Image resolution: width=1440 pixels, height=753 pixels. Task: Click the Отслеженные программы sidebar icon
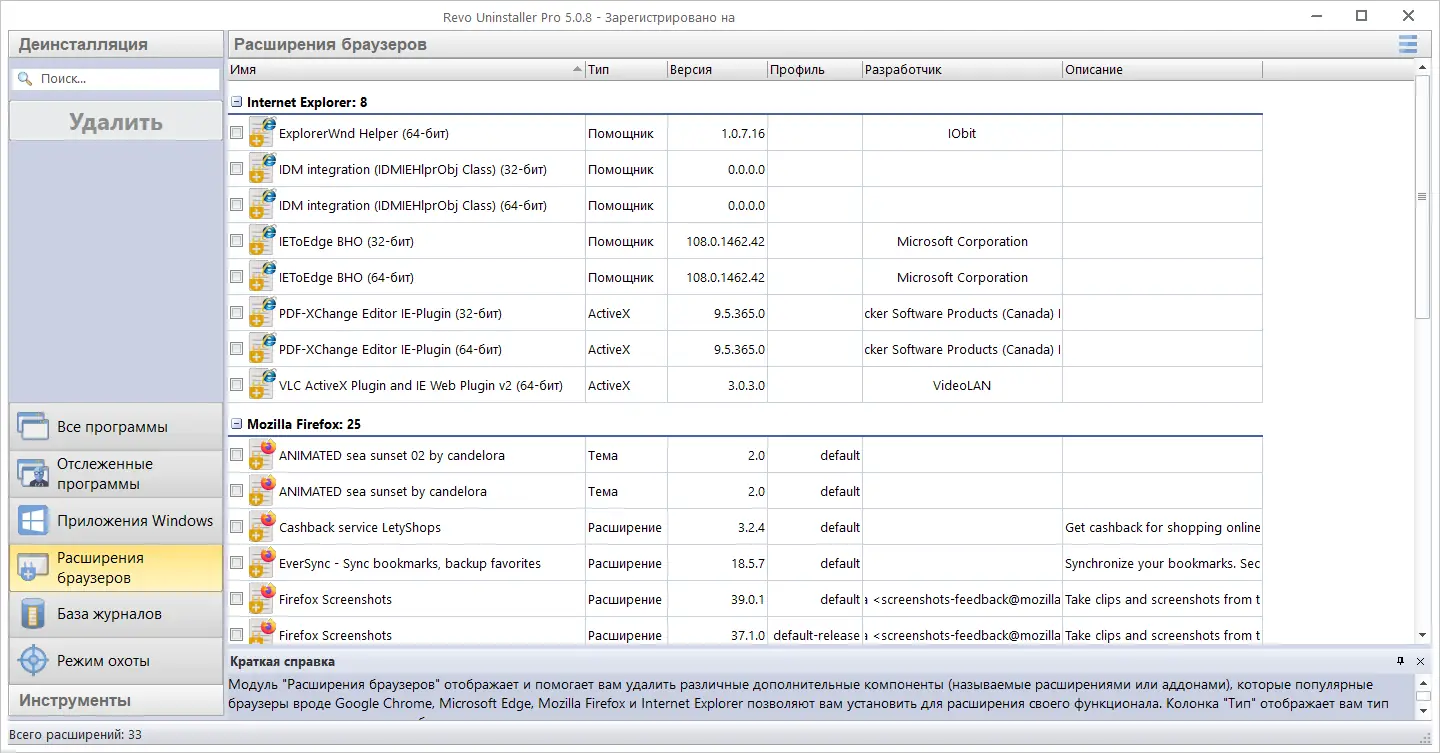(33, 474)
